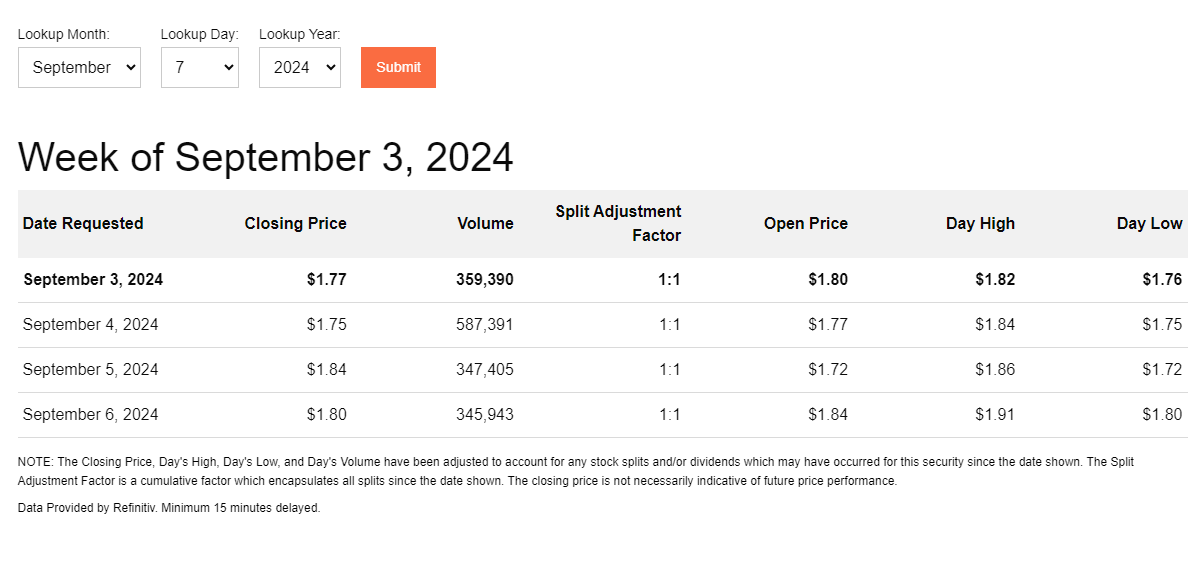Click the Week of September 3, 2024 heading
The height and width of the screenshot is (561, 1200).
click(266, 157)
